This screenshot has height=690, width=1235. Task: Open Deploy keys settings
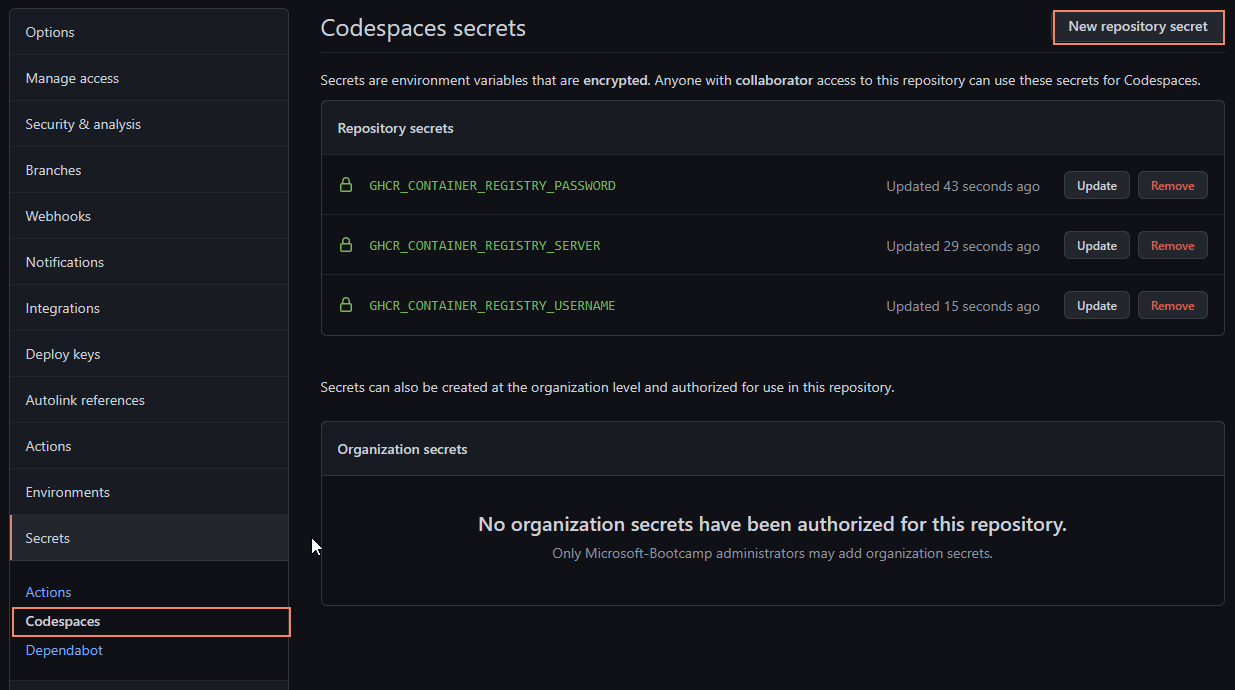pos(149,354)
